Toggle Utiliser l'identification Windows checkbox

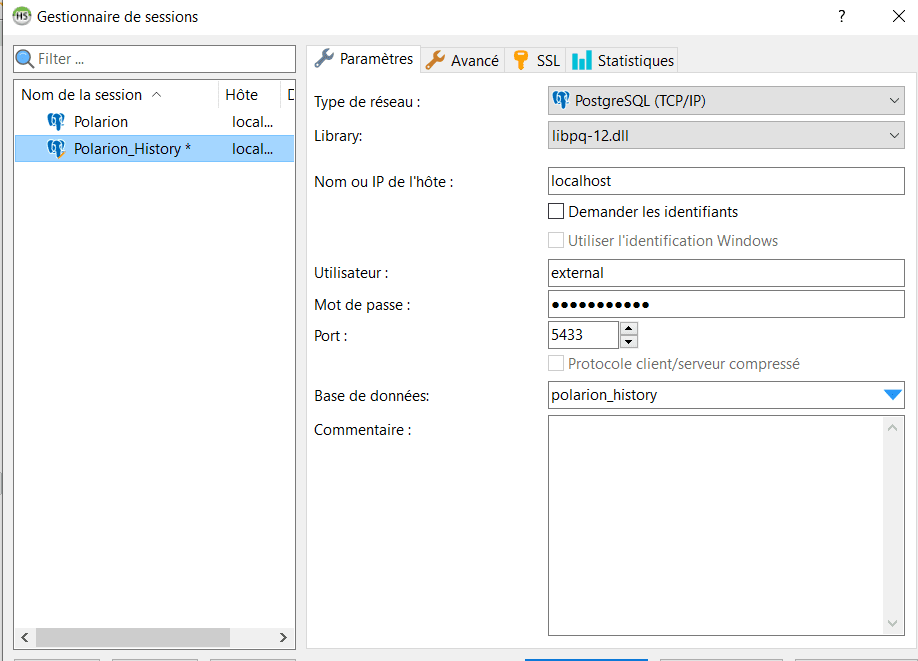[x=557, y=241]
